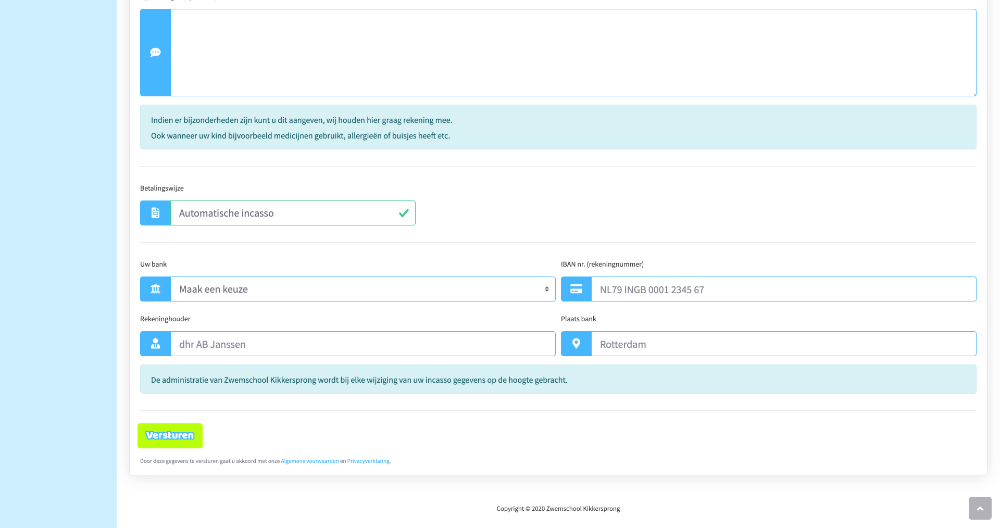Viewport: 1000px width, 528px height.
Task: Click the green checkmark in Betalingswijze field
Action: point(404,213)
